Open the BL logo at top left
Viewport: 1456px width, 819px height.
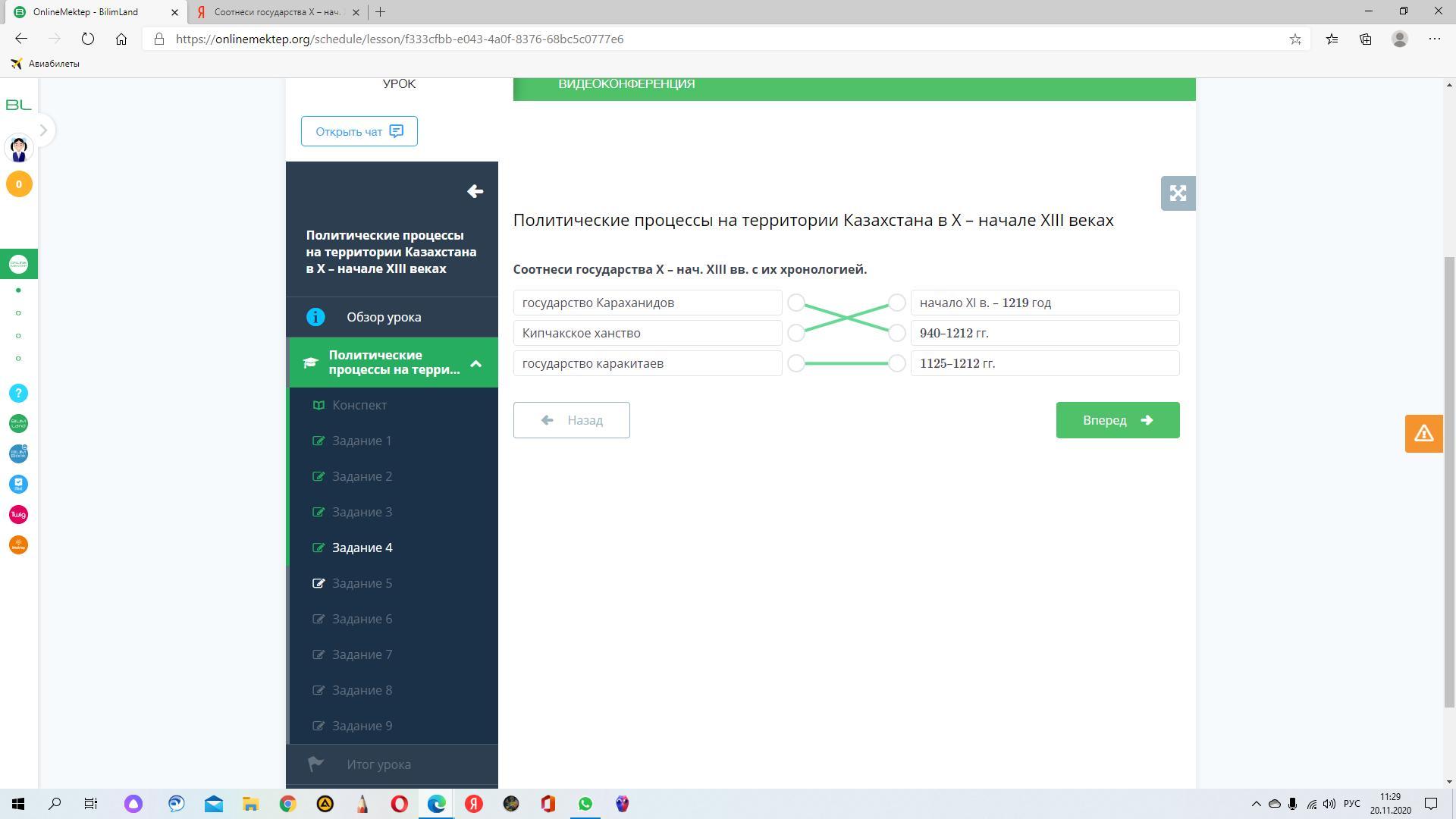point(18,105)
